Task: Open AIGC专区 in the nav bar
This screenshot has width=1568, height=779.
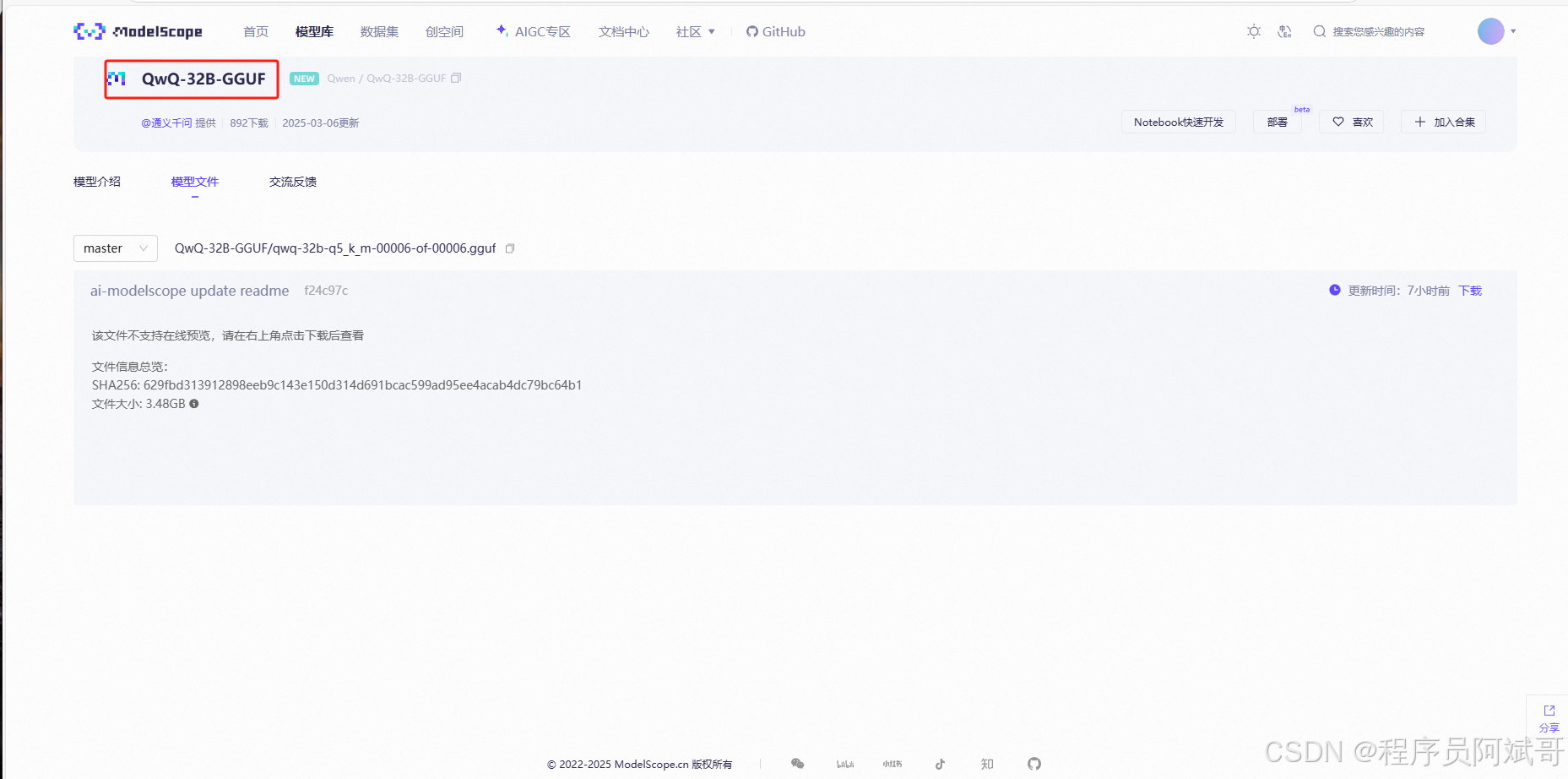Action: pos(533,31)
